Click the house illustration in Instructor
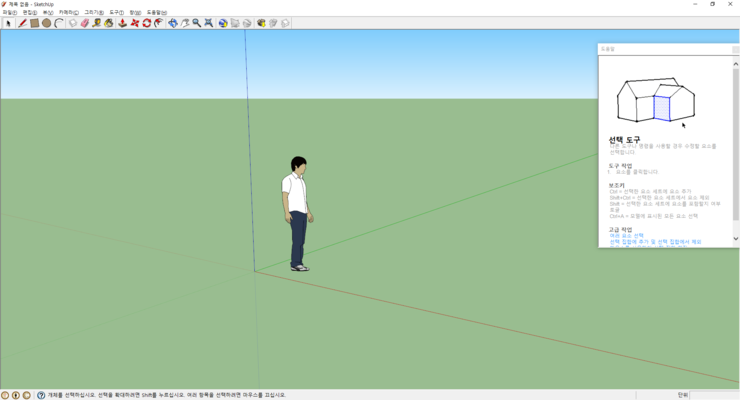The width and height of the screenshot is (740, 400). tap(656, 100)
